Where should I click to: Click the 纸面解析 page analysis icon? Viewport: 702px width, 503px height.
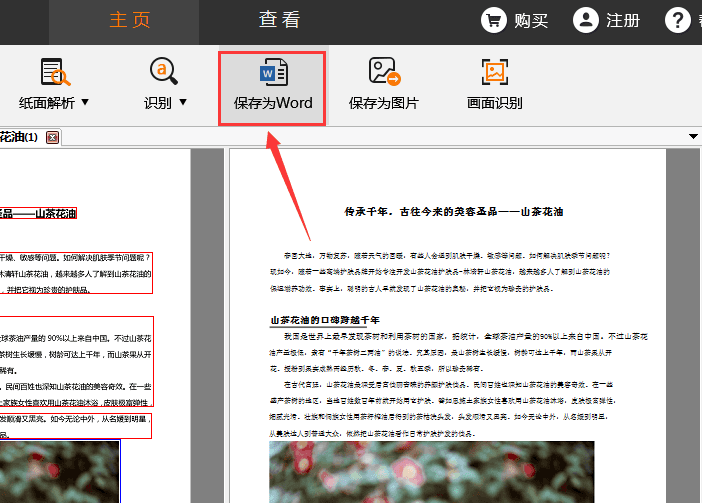click(54, 72)
